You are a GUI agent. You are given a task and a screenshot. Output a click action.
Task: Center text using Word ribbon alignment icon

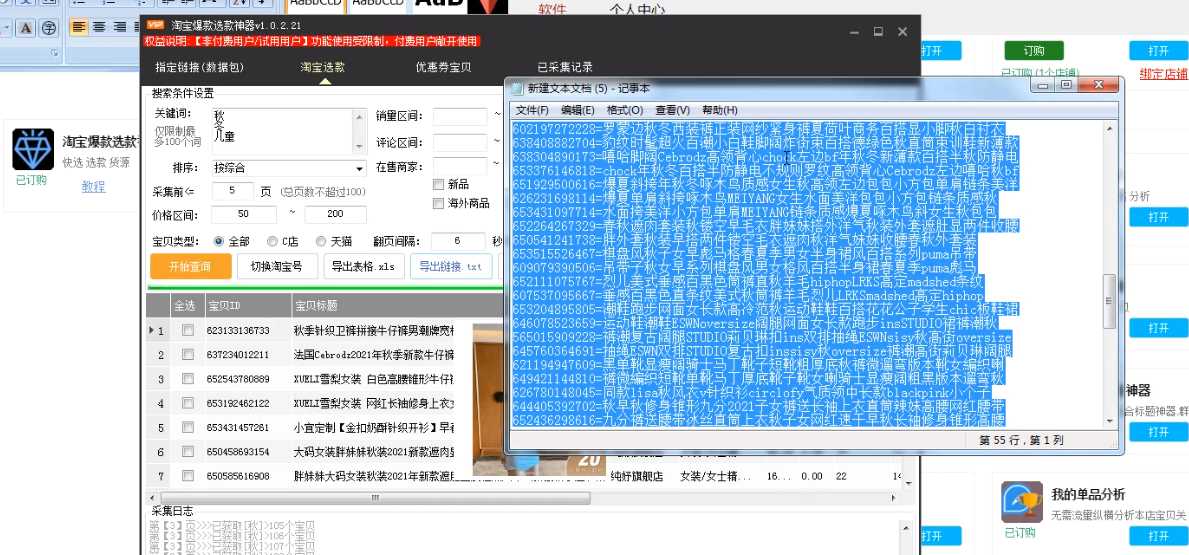(x=99, y=27)
